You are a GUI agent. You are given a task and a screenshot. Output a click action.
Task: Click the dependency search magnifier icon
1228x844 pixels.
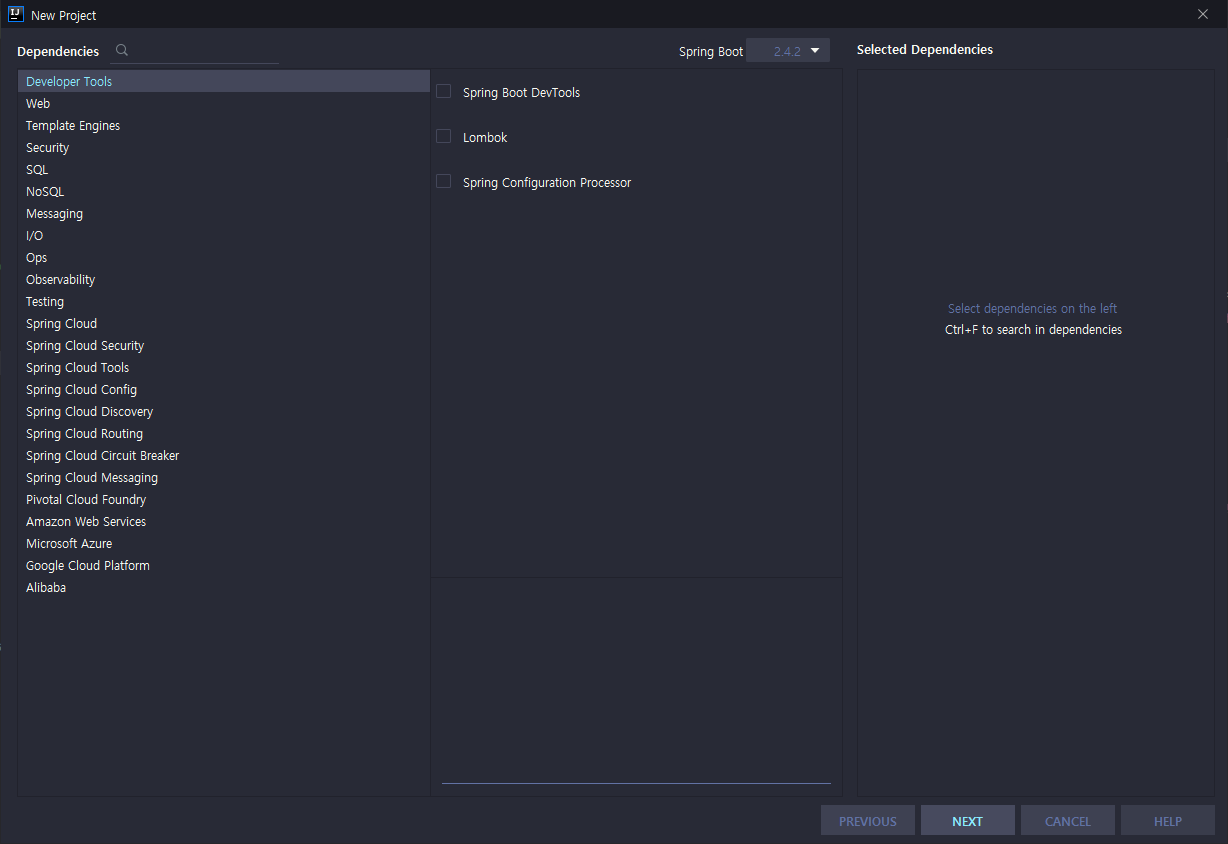click(122, 50)
